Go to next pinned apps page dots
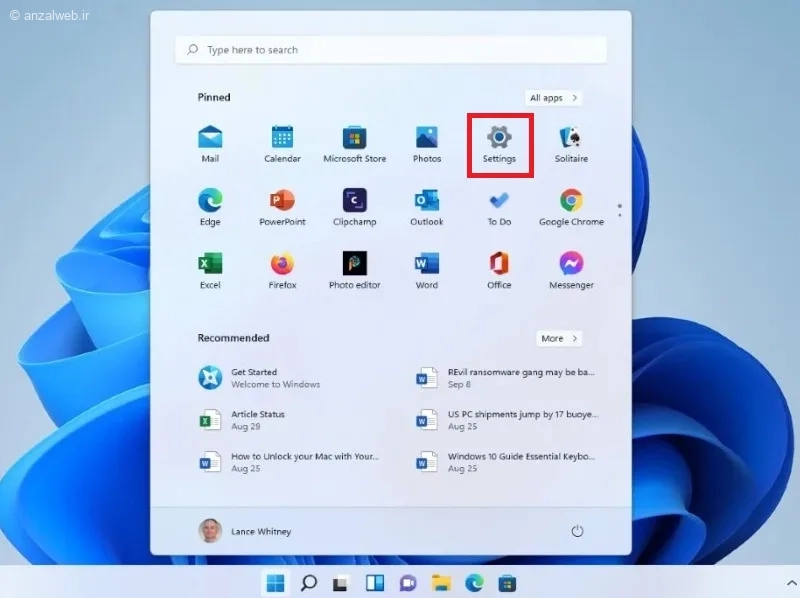The image size is (800, 598). 619,210
